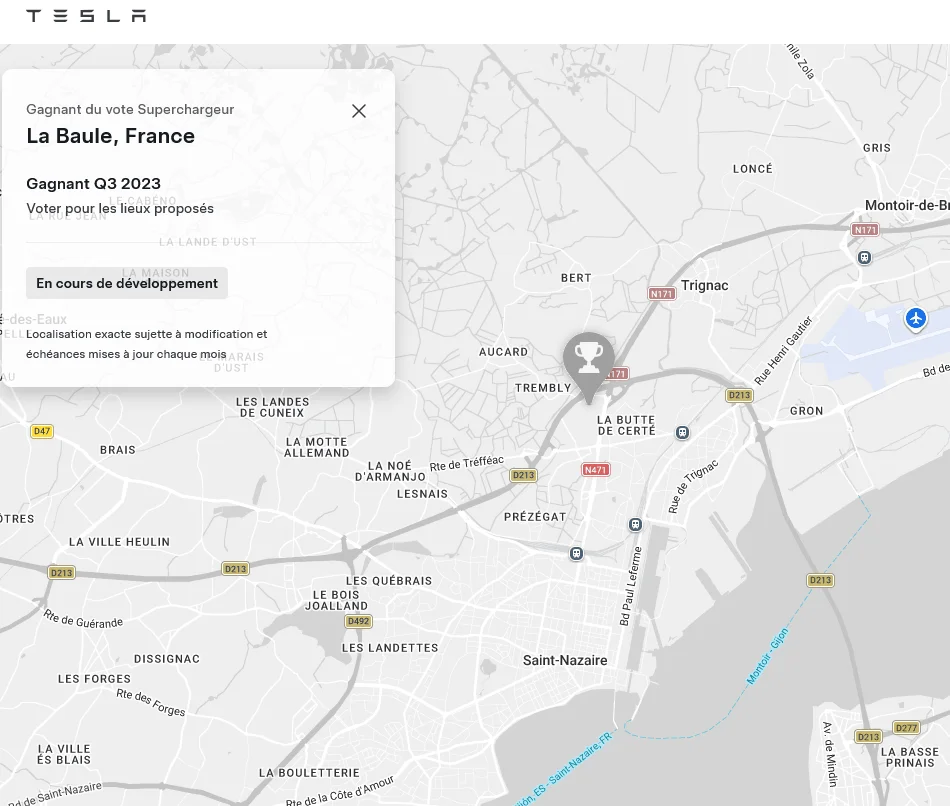Viewport: 950px width, 806px height.
Task: Click the D213 shield below La Ville Heulin
Action: [x=61, y=573]
